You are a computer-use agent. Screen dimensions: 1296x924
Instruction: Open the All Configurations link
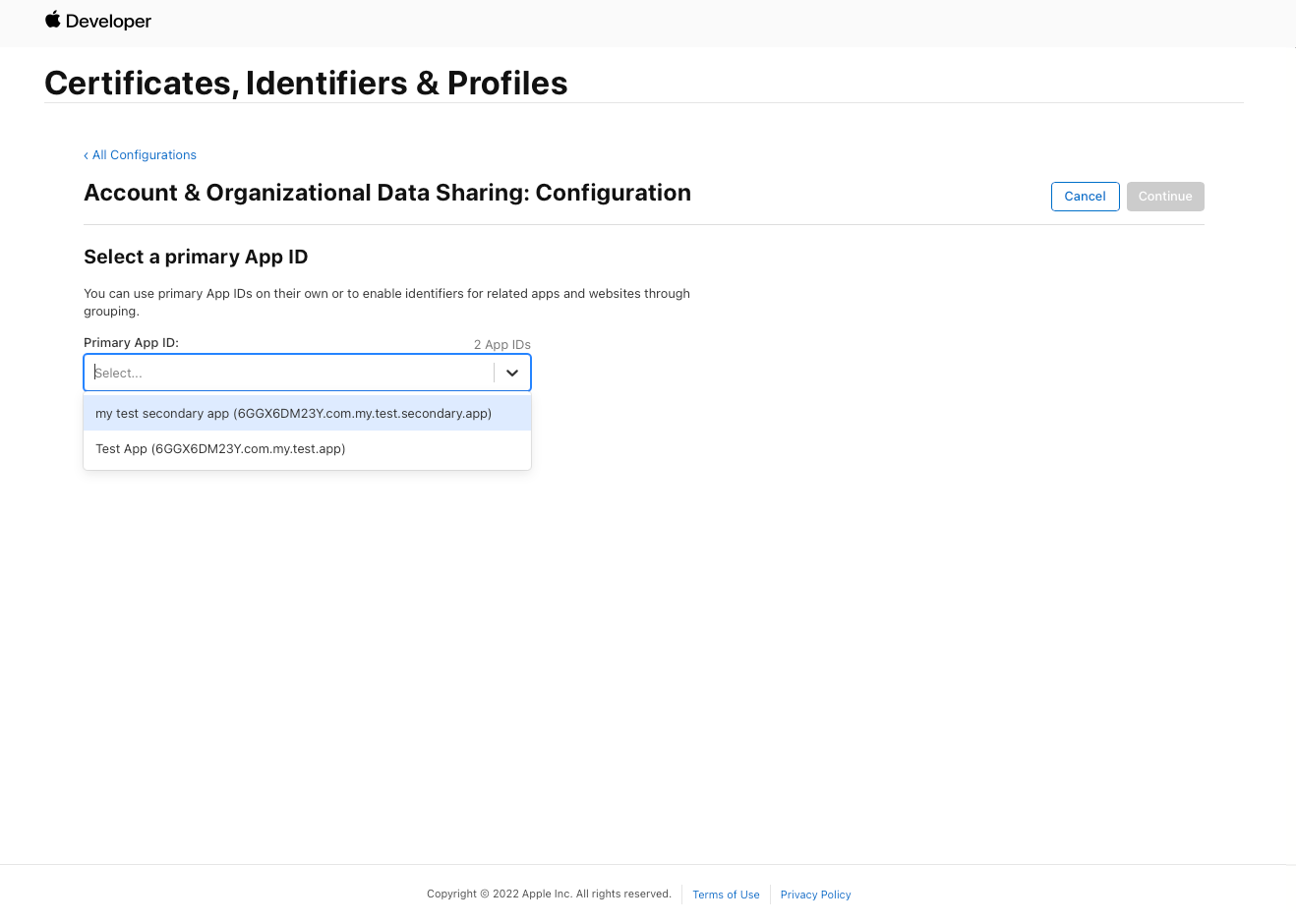pyautogui.click(x=144, y=154)
